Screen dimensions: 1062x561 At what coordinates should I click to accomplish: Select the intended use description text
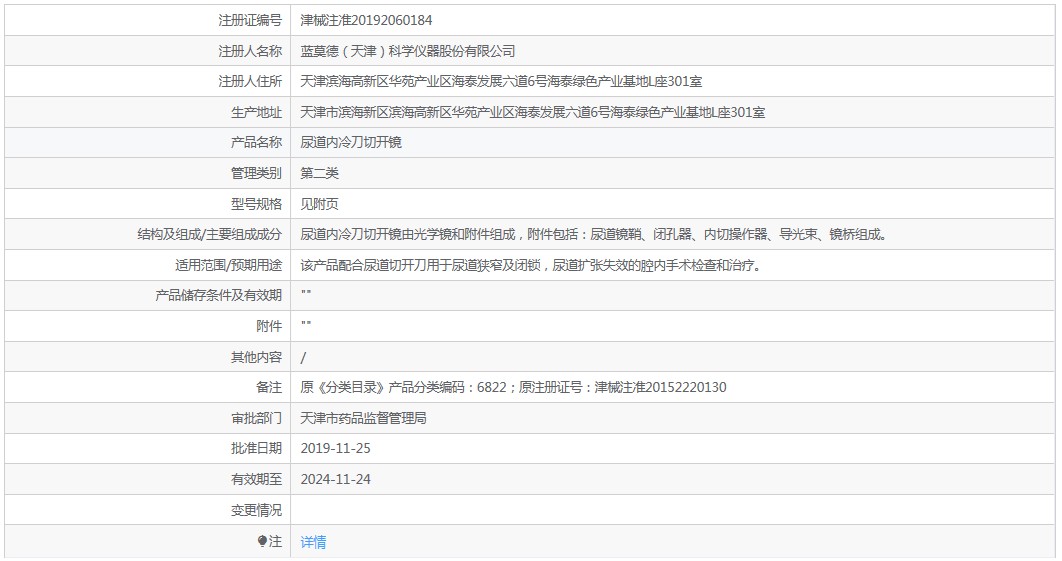tap(532, 266)
